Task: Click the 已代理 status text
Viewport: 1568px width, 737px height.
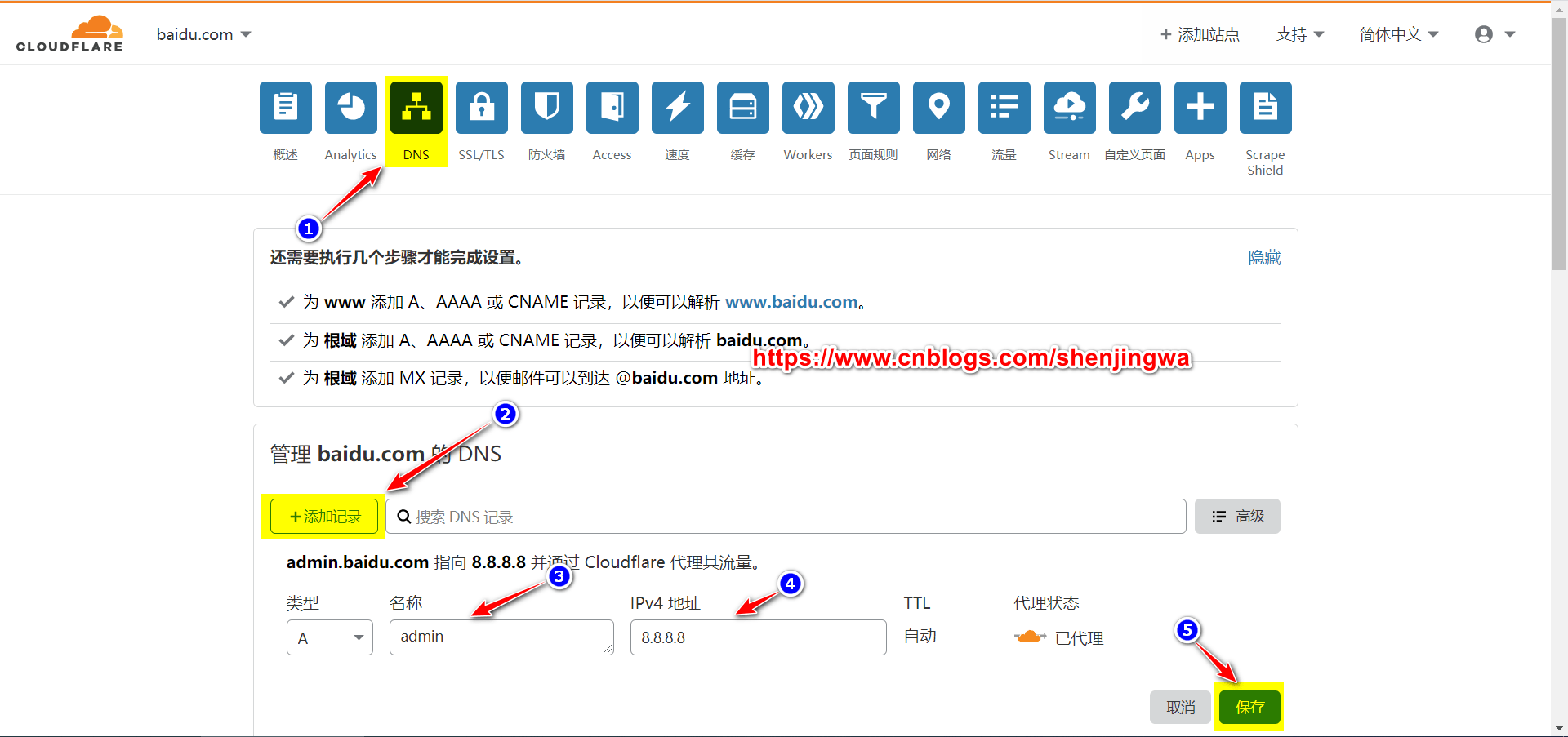Action: point(1079,638)
